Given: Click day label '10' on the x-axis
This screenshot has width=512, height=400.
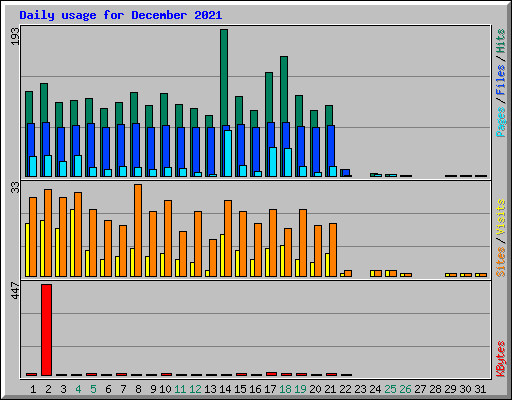Looking at the screenshot, I should coord(165,389).
